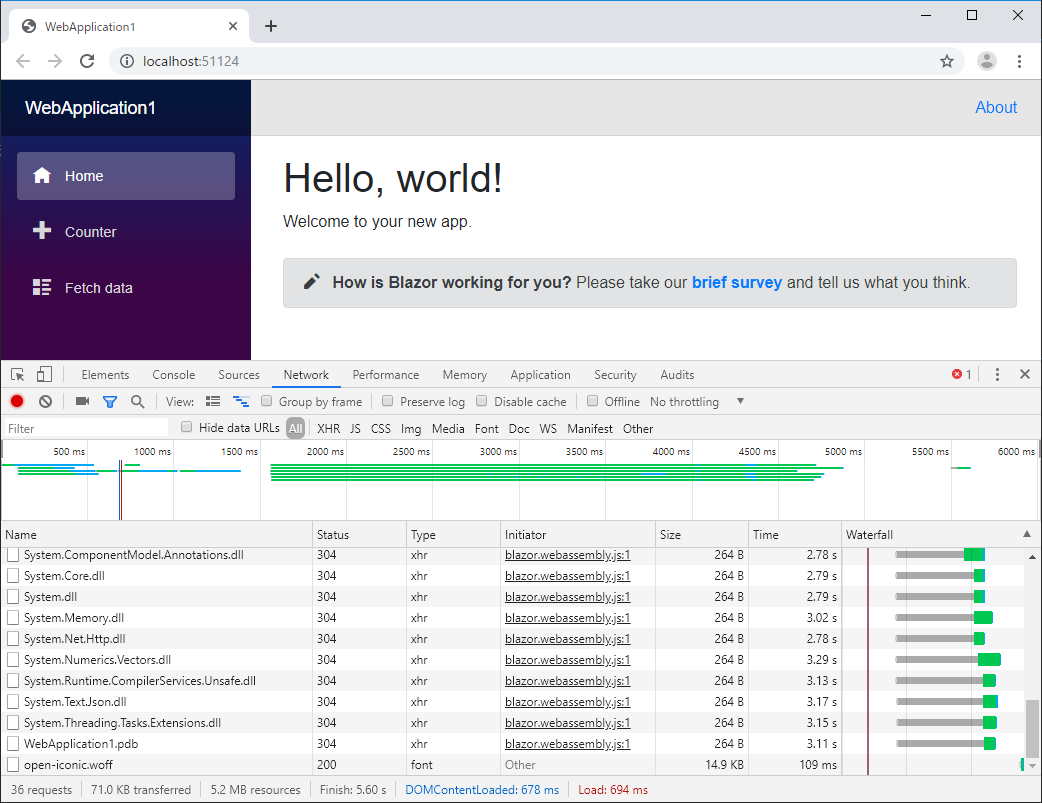Screen dimensions: 1042x803
Task: Sort by the Waterfall column arrow
Action: (x=1026, y=535)
